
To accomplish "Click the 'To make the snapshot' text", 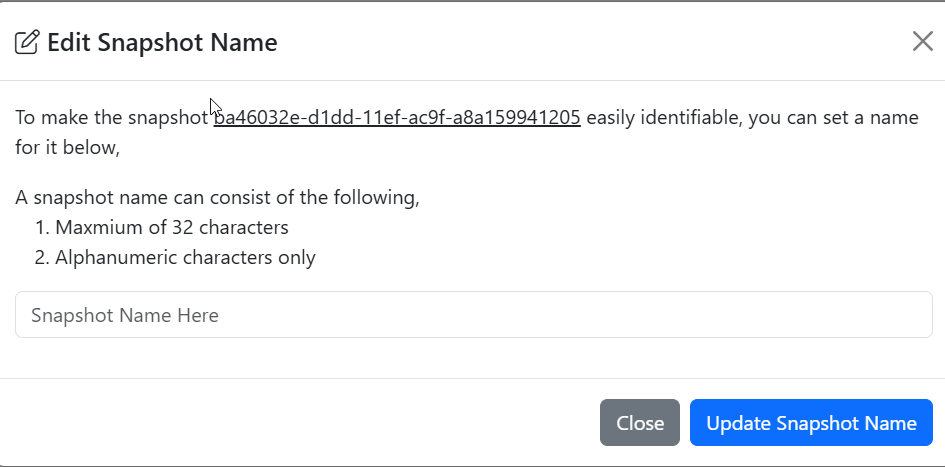I will [111, 117].
